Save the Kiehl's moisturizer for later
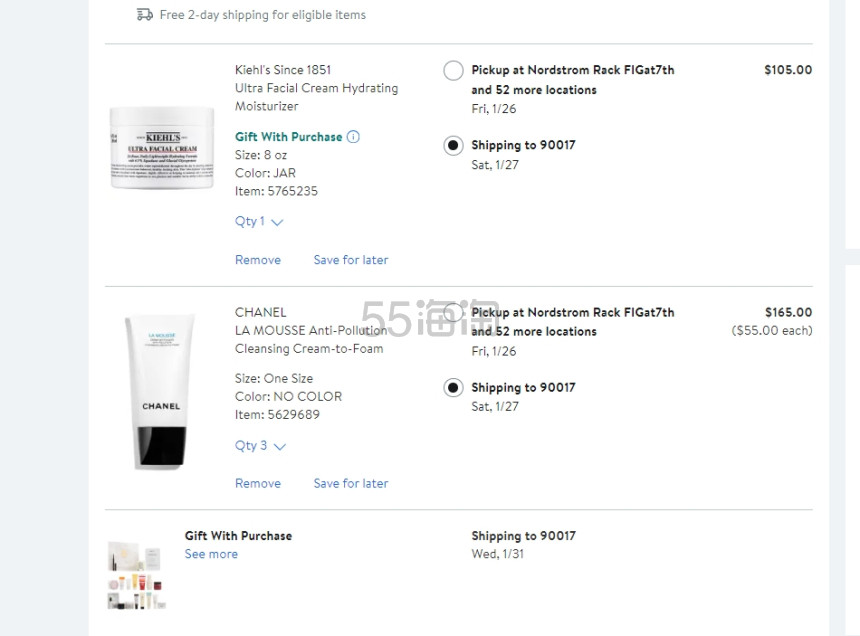 (x=350, y=259)
